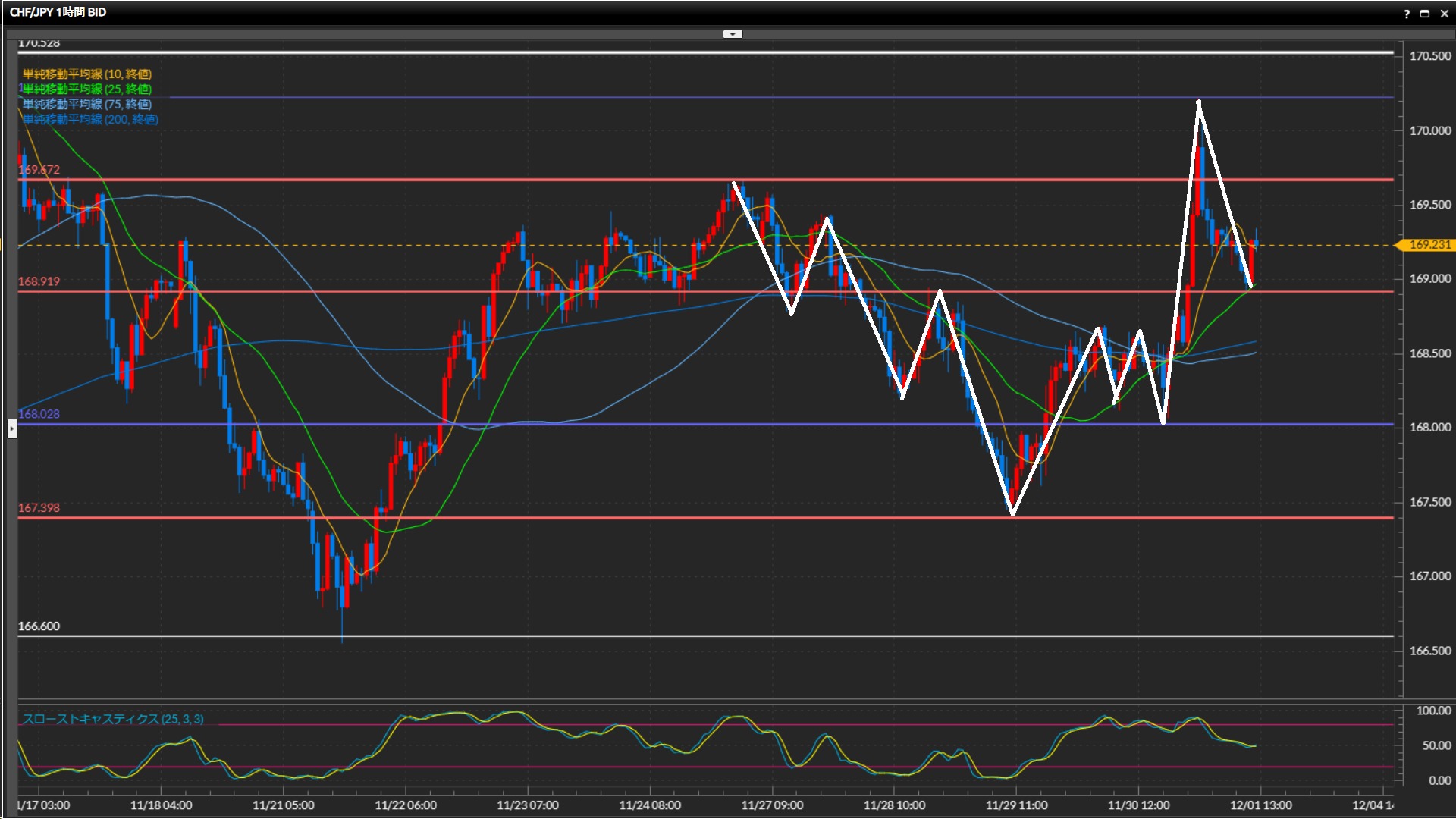Select the 25-period simple moving average label

click(x=87, y=89)
